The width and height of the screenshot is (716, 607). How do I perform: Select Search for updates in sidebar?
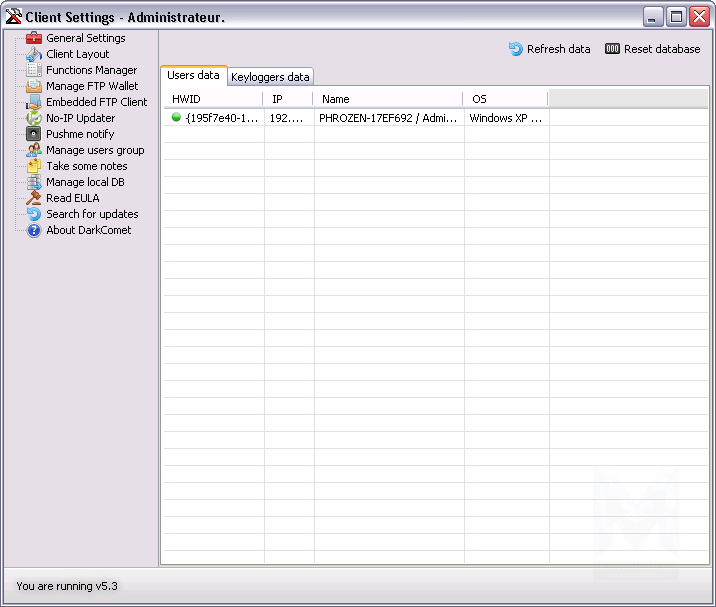pyautogui.click(x=92, y=214)
